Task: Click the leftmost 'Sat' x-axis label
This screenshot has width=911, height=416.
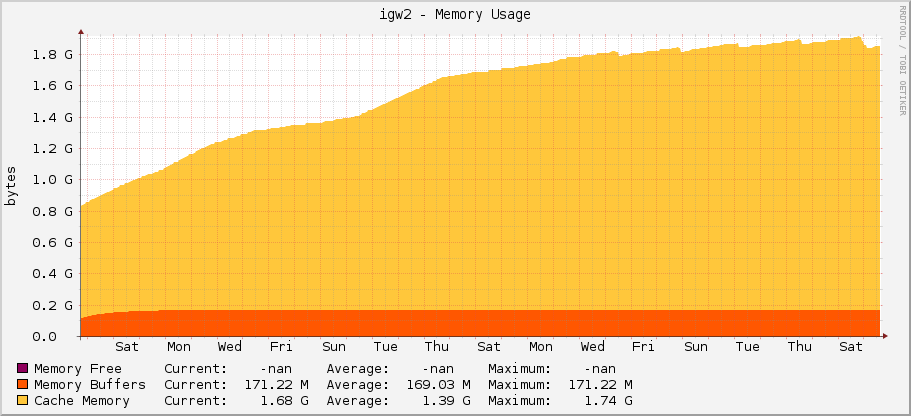Action: coord(127,347)
